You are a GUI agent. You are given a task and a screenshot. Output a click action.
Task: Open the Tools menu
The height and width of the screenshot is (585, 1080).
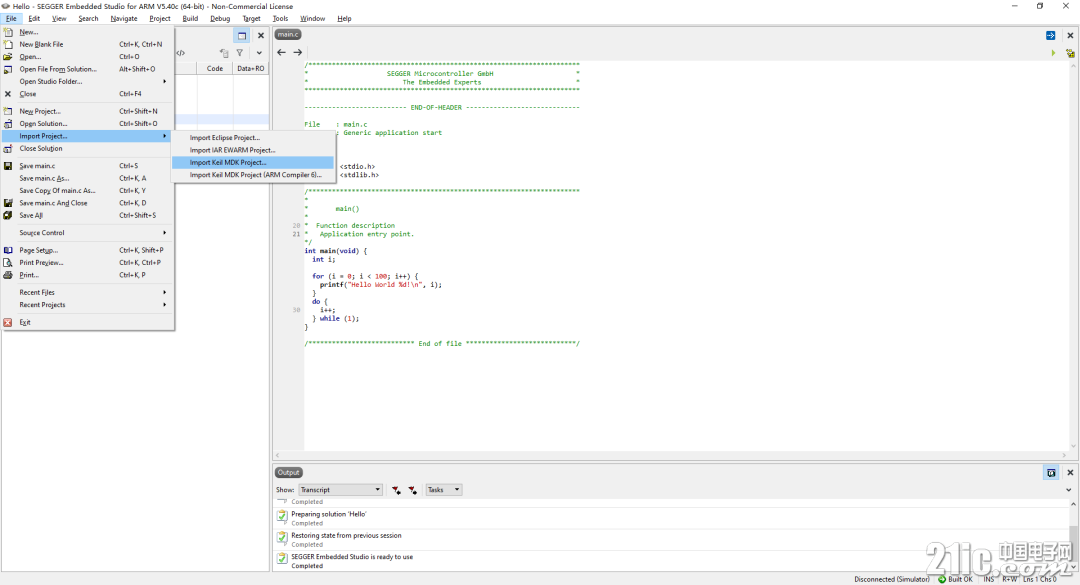coord(280,19)
